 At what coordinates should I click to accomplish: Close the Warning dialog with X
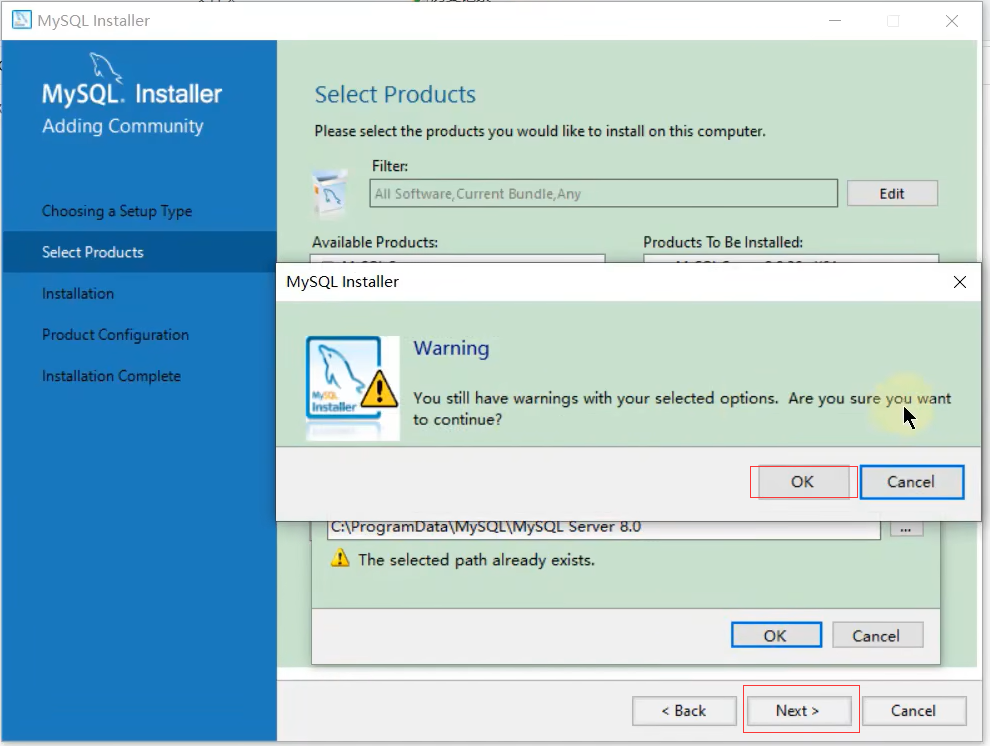[x=960, y=282]
